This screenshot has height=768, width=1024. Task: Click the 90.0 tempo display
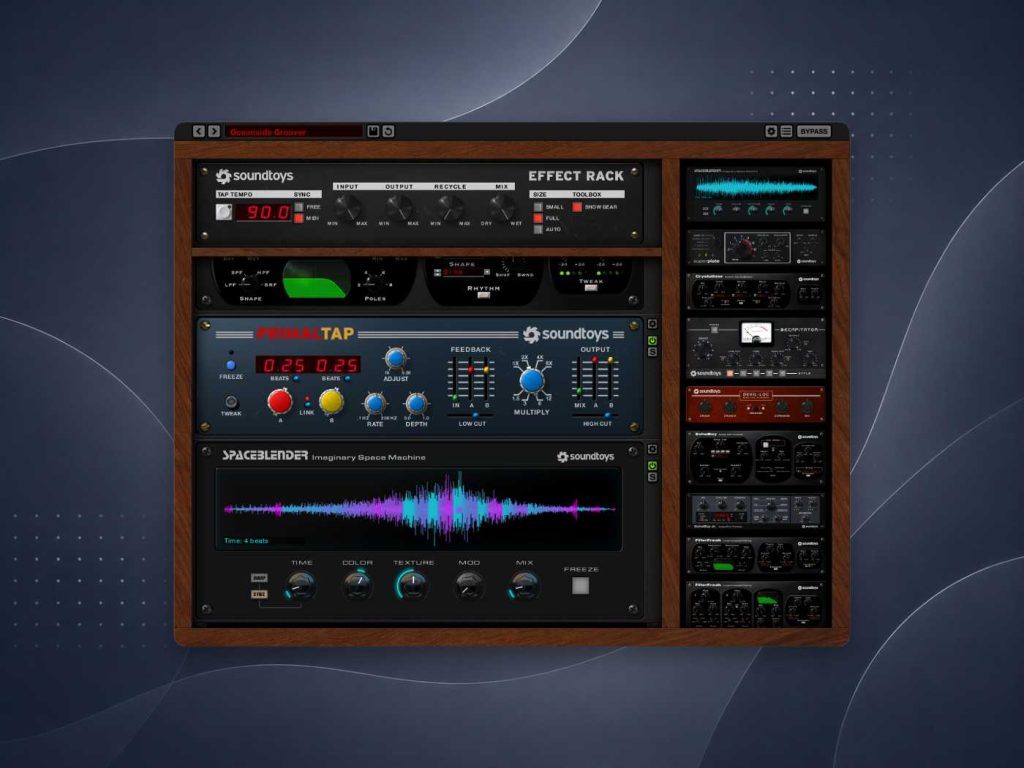click(x=264, y=212)
